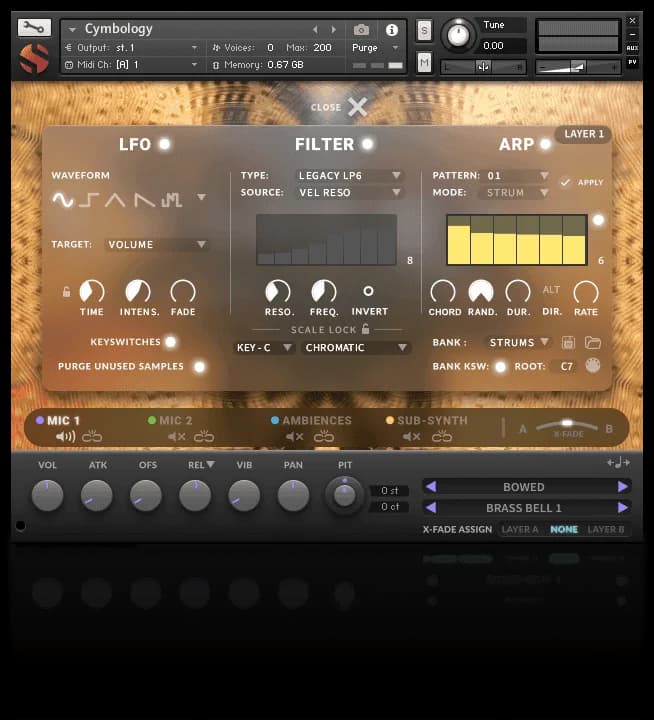
Task: Open the CHROMATIC scale dropdown
Action: pos(357,348)
